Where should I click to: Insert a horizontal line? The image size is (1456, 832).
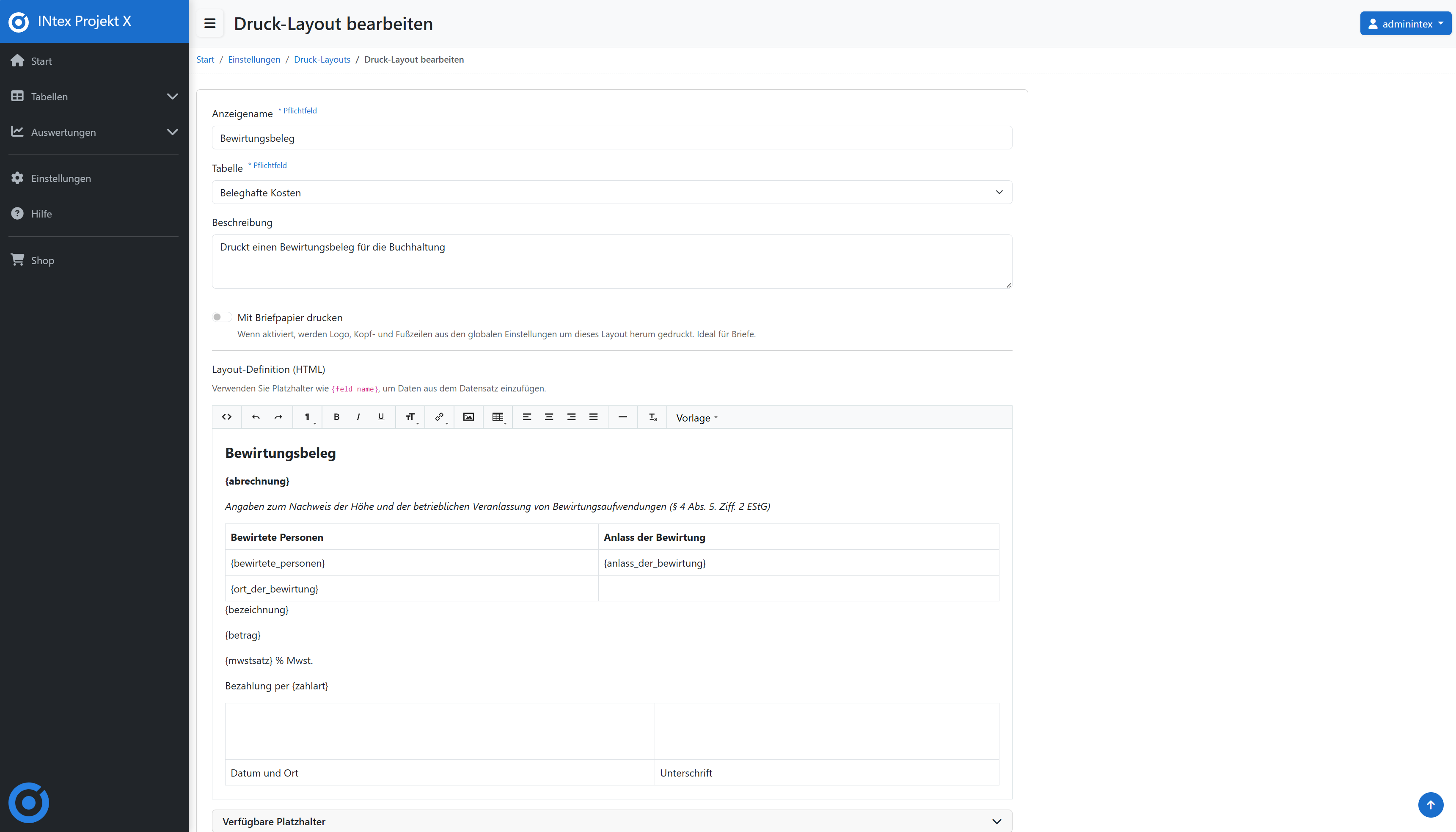click(622, 417)
